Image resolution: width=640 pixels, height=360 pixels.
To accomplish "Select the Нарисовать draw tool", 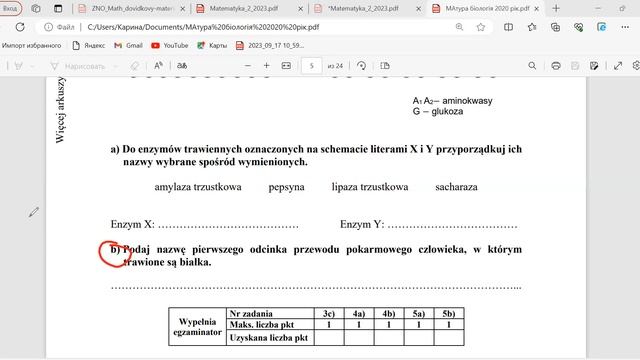I will pos(78,66).
